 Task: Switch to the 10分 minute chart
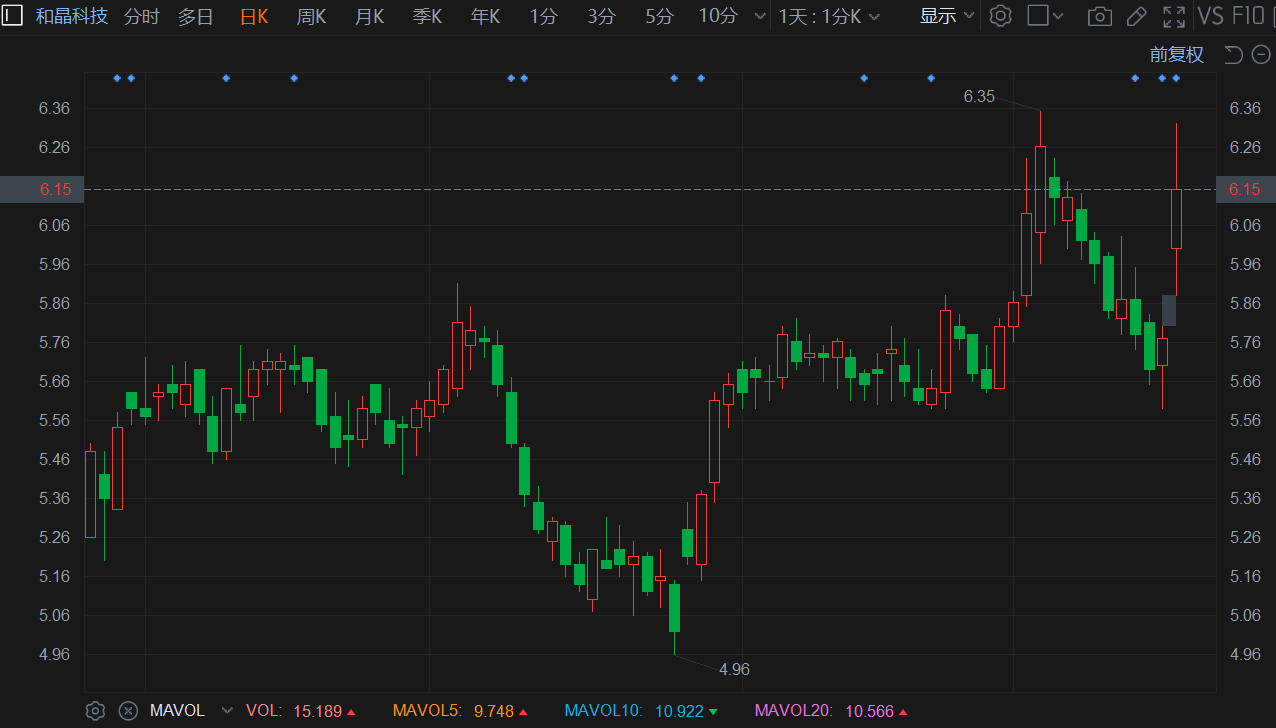pos(718,16)
